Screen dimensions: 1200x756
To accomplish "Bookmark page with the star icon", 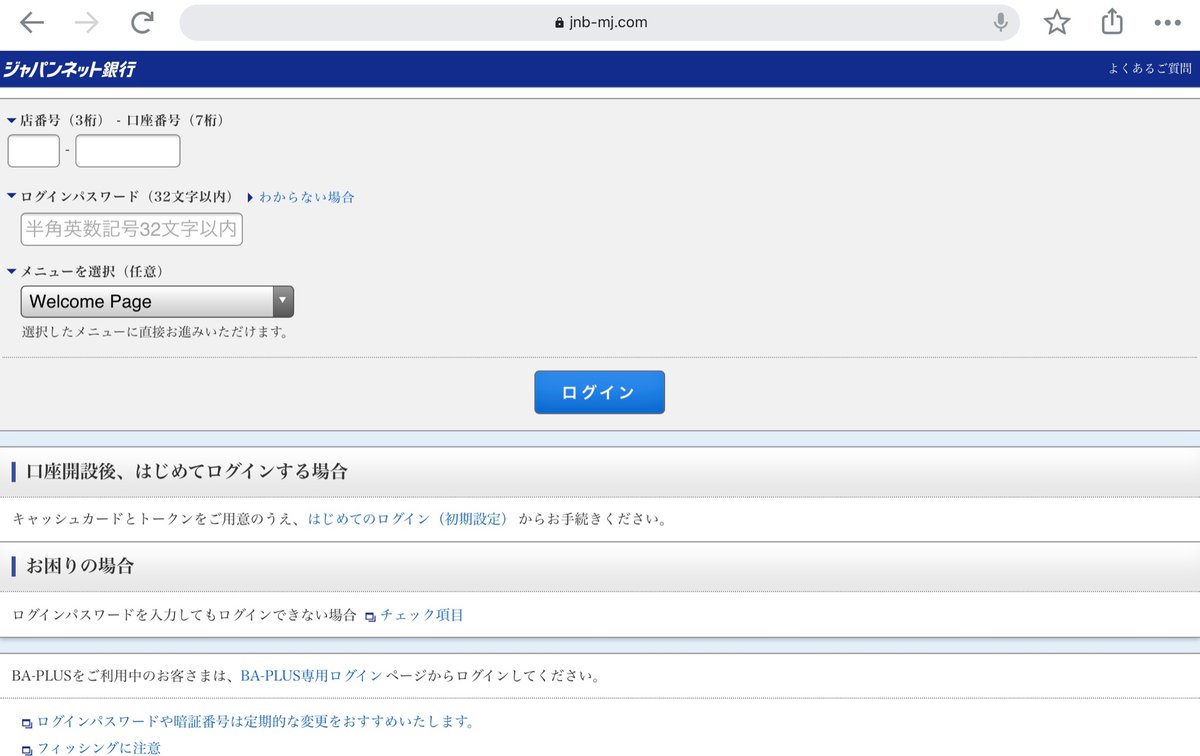I will [x=1057, y=22].
